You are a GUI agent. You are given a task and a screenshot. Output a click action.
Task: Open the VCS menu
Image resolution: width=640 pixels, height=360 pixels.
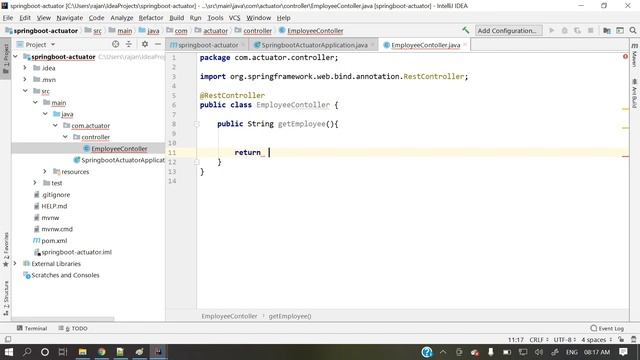(x=234, y=18)
